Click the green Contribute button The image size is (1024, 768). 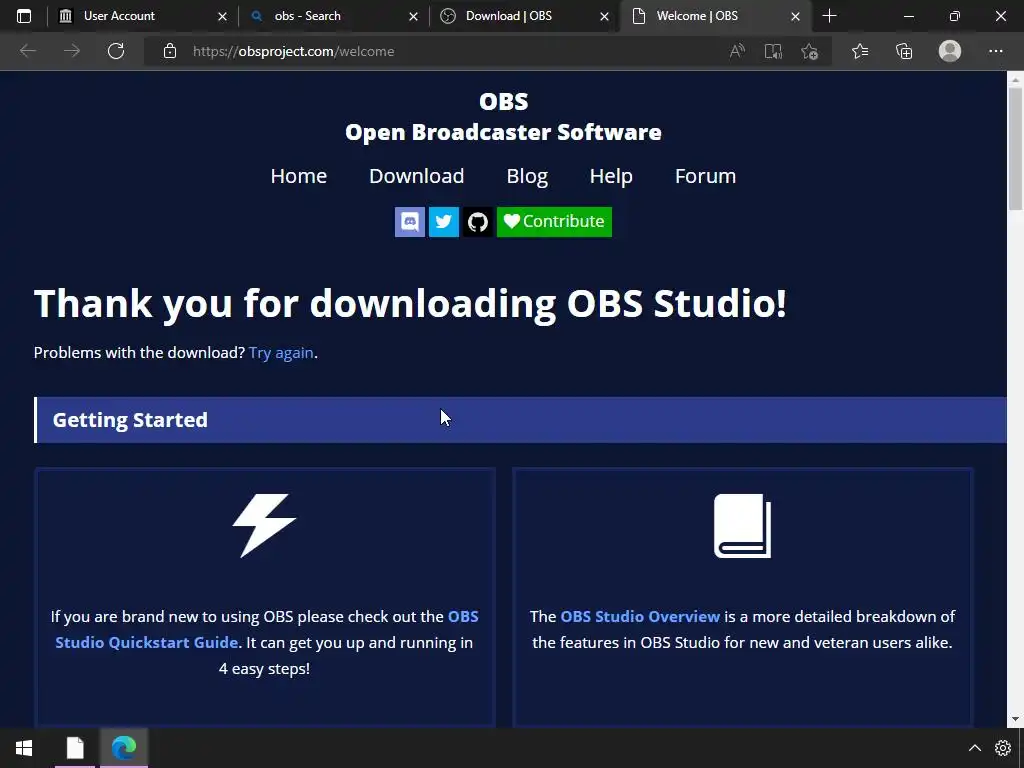[554, 222]
